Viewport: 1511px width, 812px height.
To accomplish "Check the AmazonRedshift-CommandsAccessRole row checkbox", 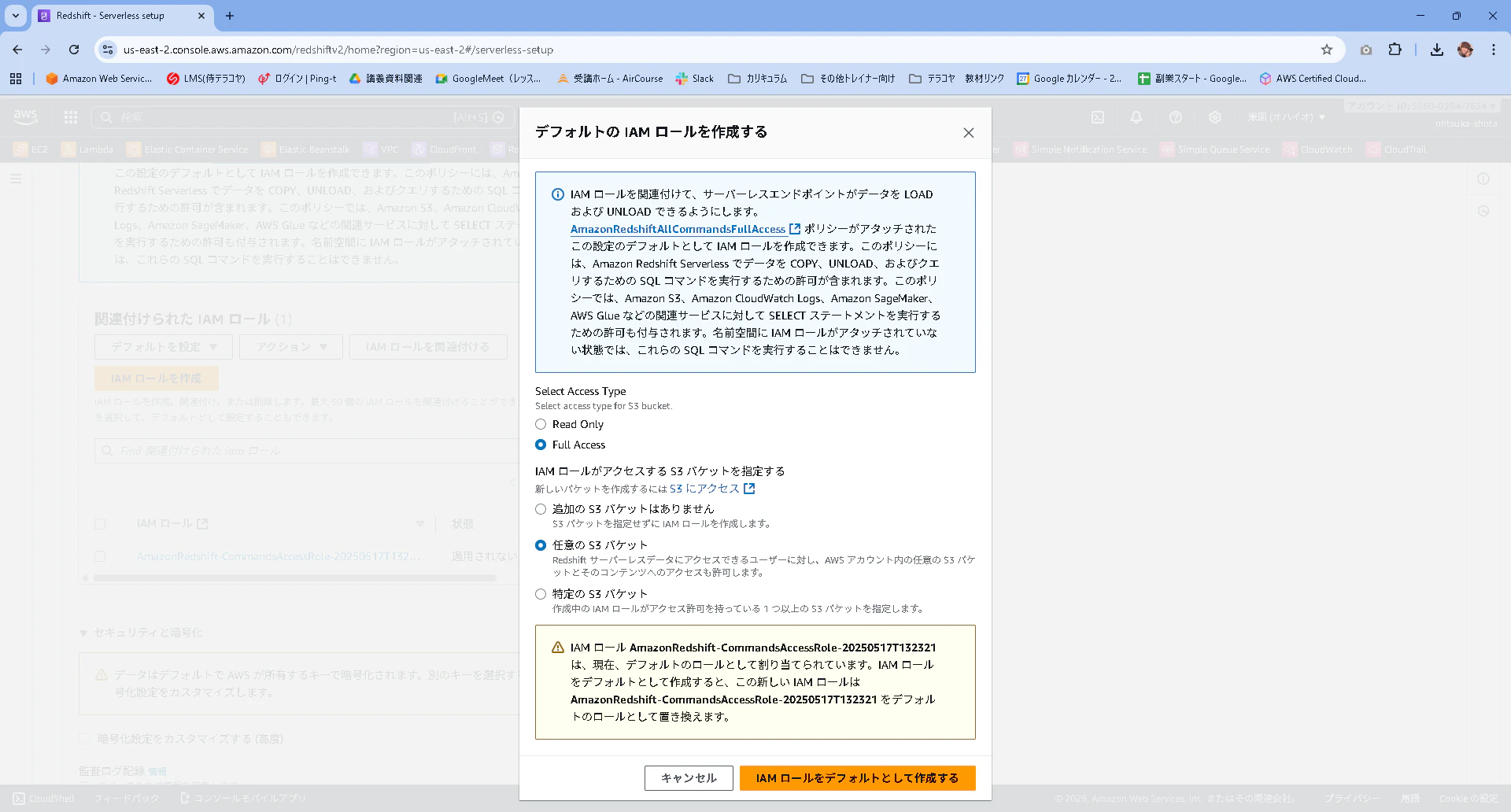I will [100, 556].
